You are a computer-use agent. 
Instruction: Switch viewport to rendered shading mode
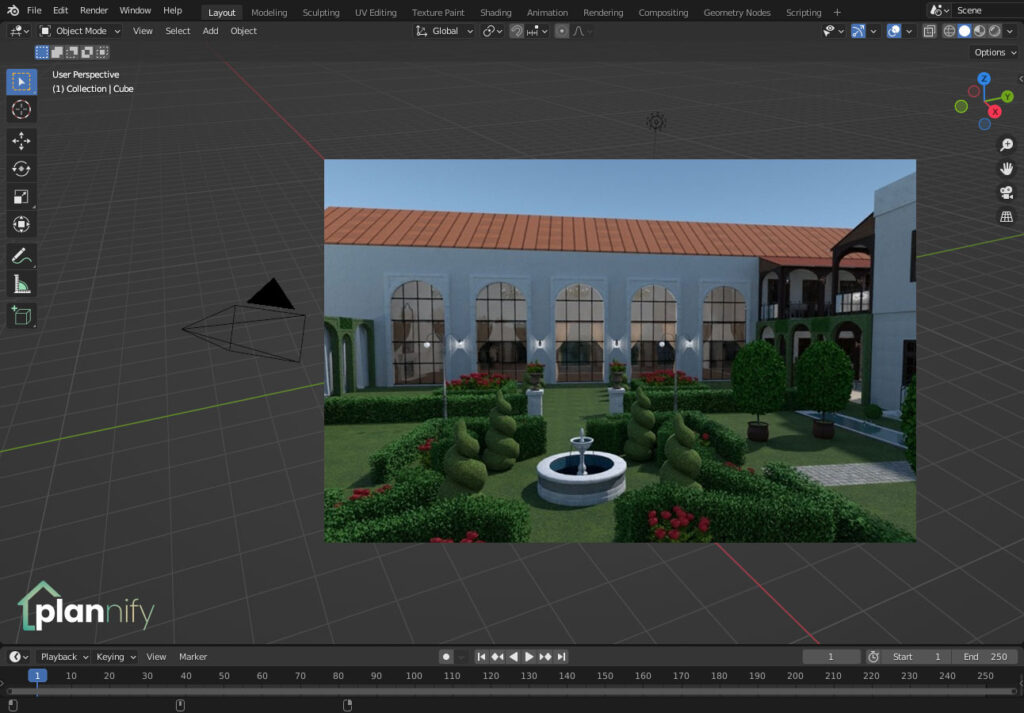[x=994, y=31]
